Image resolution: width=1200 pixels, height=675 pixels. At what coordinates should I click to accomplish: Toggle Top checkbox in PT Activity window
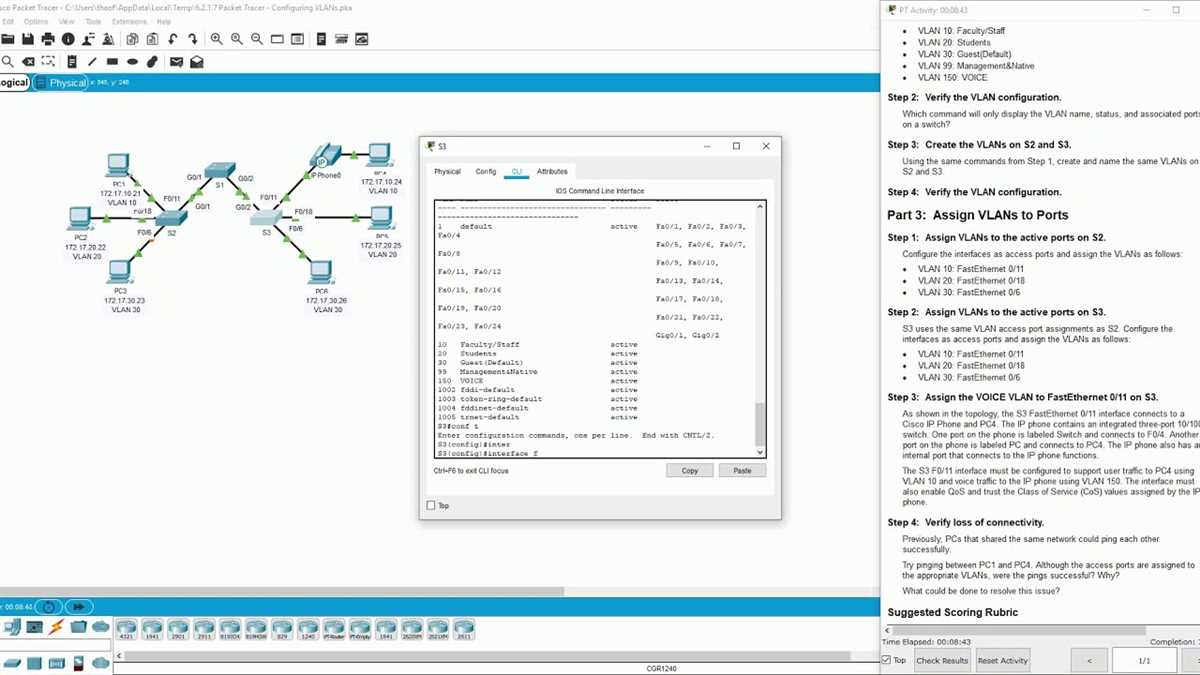point(886,660)
